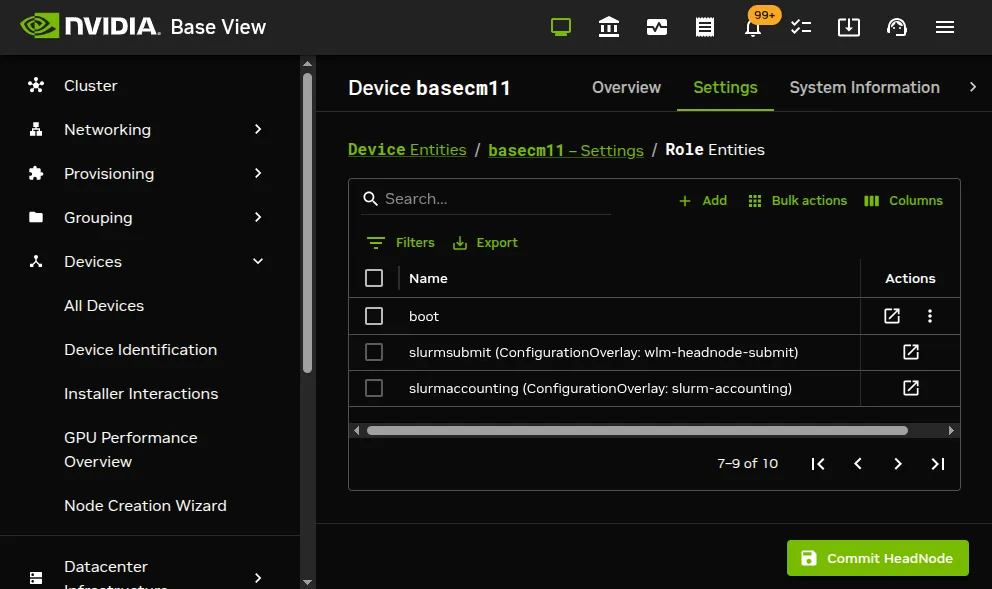Open the hamburger menu in the top bar
Viewport: 992px width, 589px height.
945,27
